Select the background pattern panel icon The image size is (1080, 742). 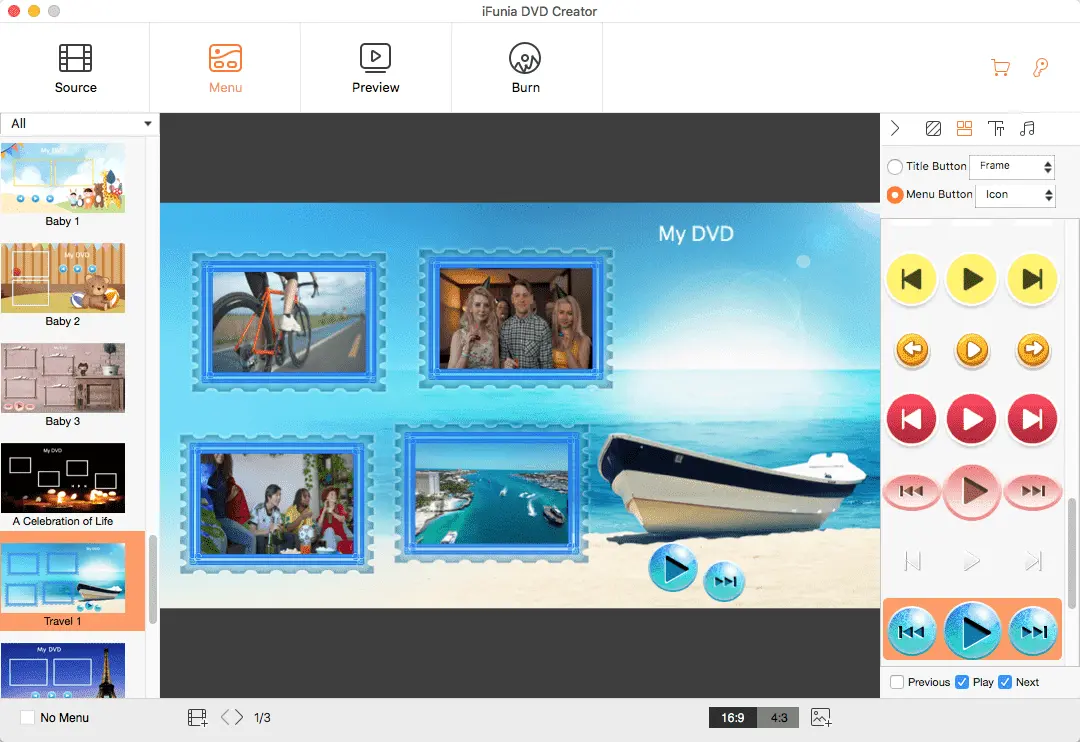point(932,128)
